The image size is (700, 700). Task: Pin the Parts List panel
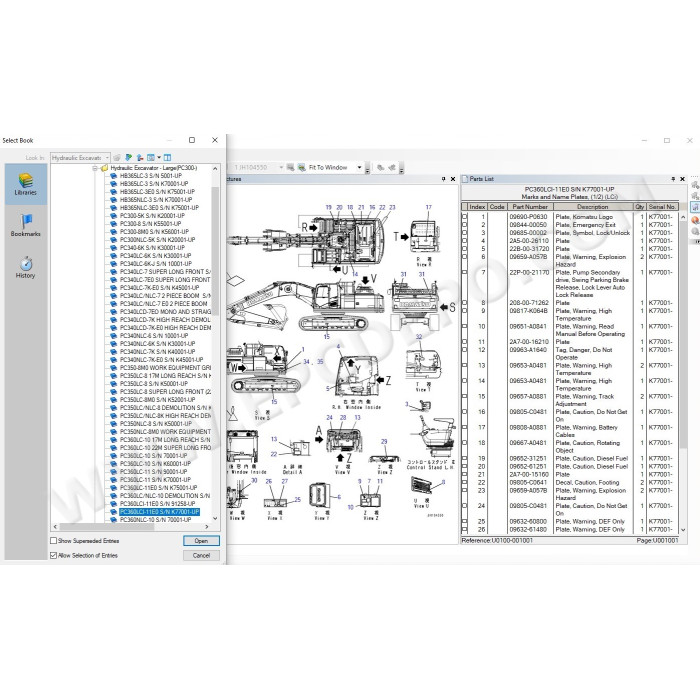(673, 179)
